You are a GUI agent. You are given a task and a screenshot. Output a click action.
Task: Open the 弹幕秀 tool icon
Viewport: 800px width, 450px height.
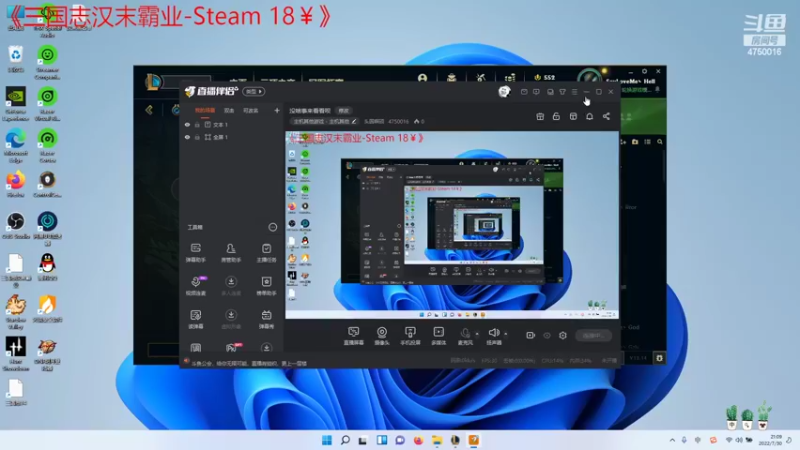[266, 319]
